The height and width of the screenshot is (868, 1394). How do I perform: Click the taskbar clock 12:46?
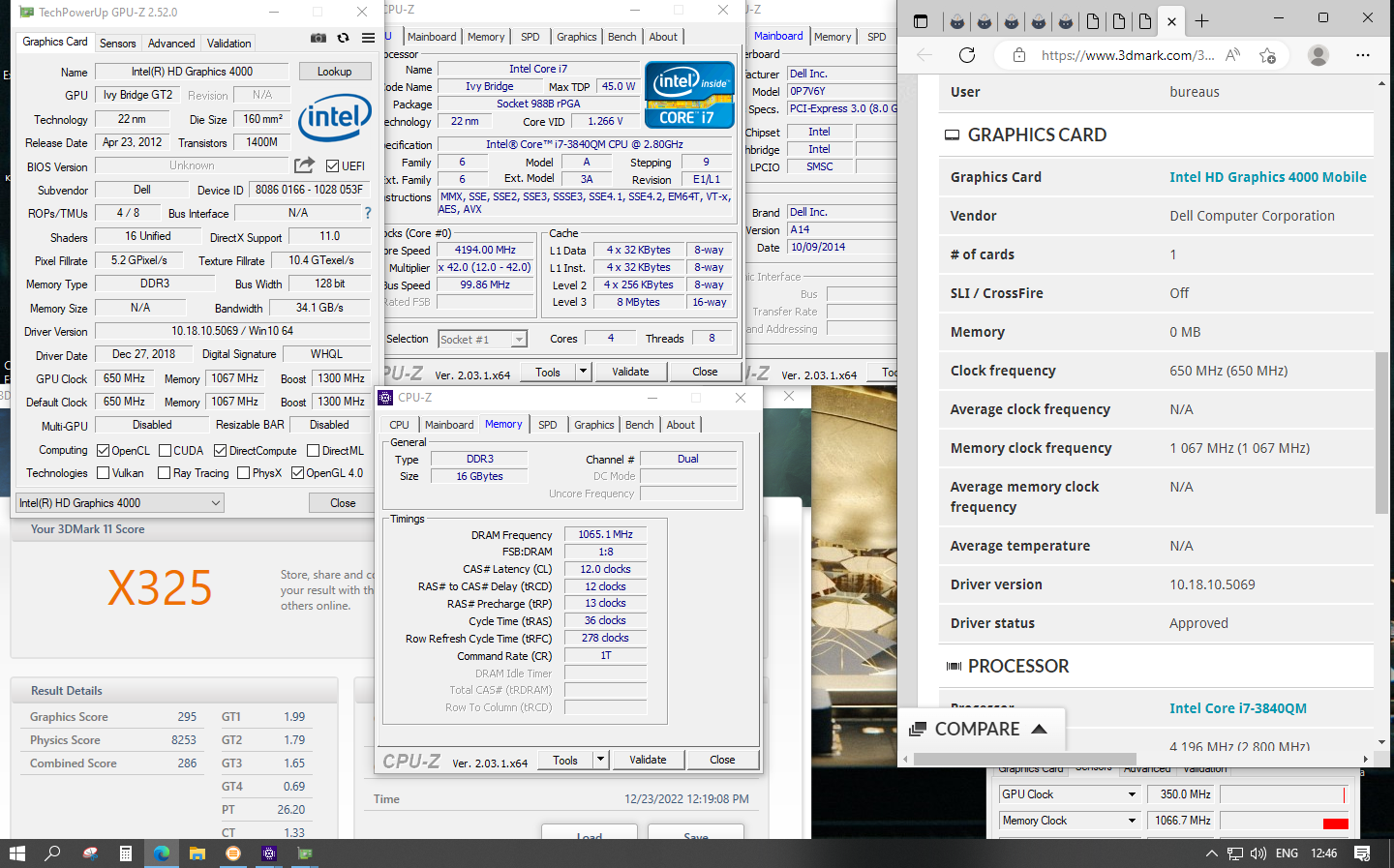click(x=1323, y=853)
